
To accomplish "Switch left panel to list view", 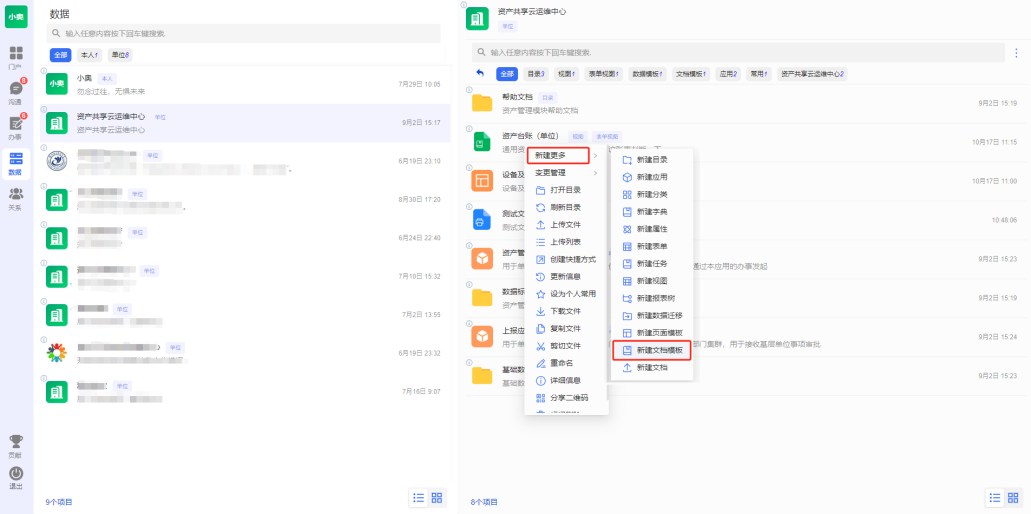I will click(419, 498).
